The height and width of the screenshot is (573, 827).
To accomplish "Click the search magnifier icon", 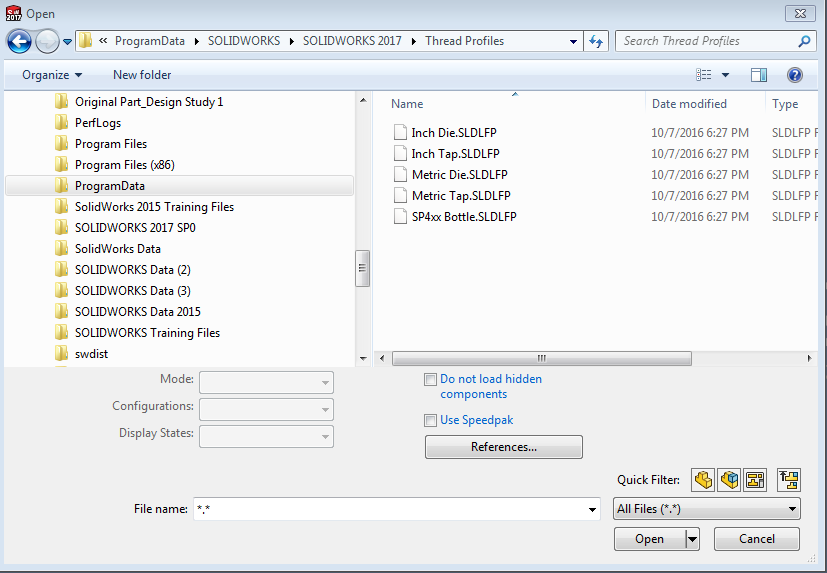I will (804, 41).
